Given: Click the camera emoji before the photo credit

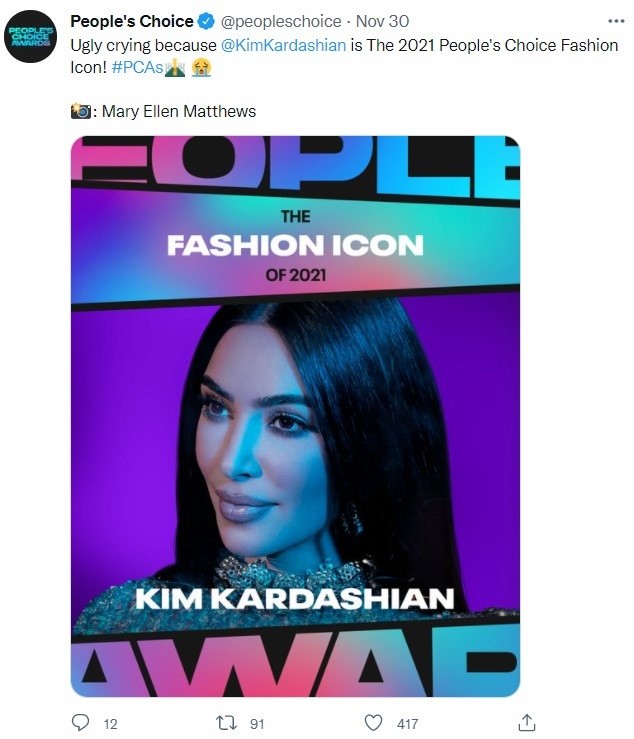Looking at the screenshot, I should point(82,110).
